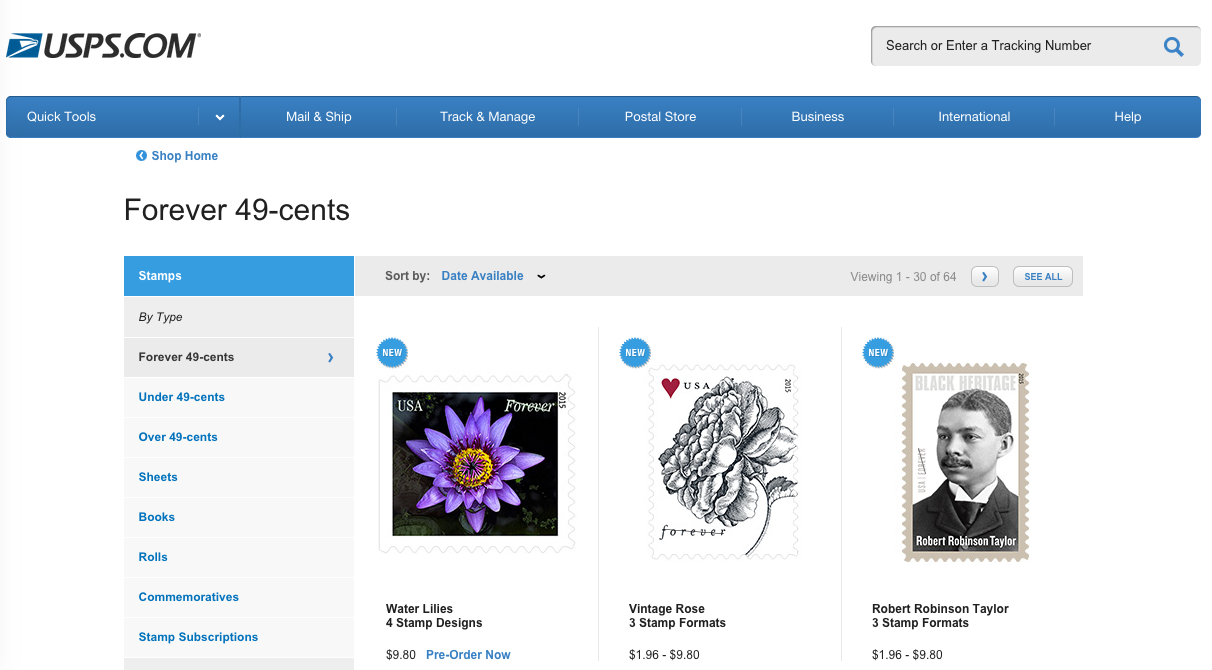Screen dimensions: 1212x670
Task: Select Under 49-cents category
Action: point(239,397)
